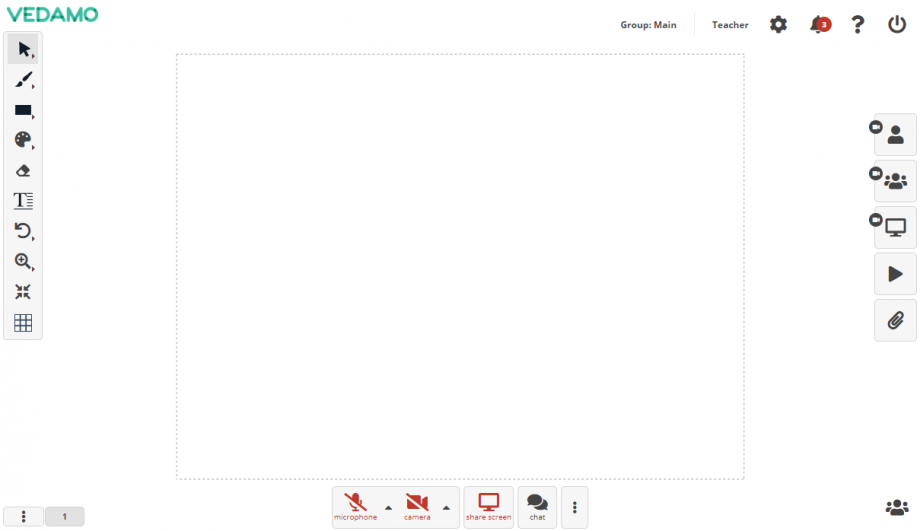Open the zoom magnifier tool
The image size is (920, 531).
click(24, 262)
